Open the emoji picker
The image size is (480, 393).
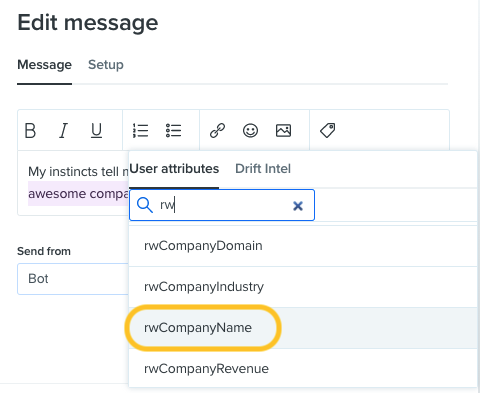(250, 130)
